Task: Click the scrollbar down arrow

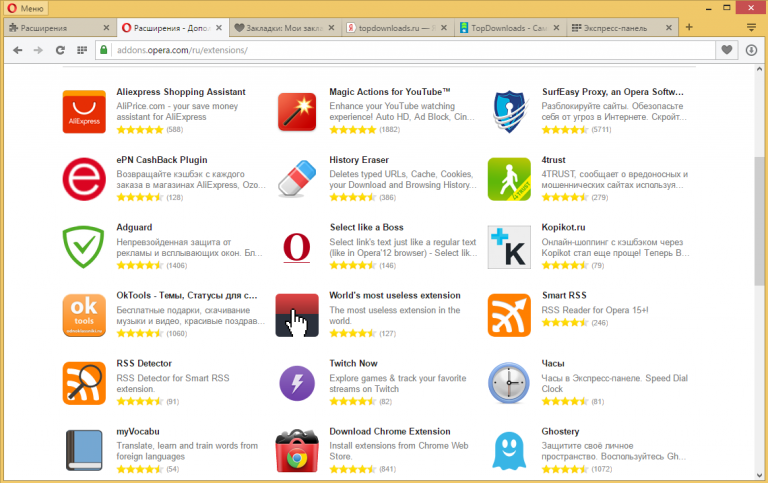Action: (759, 475)
